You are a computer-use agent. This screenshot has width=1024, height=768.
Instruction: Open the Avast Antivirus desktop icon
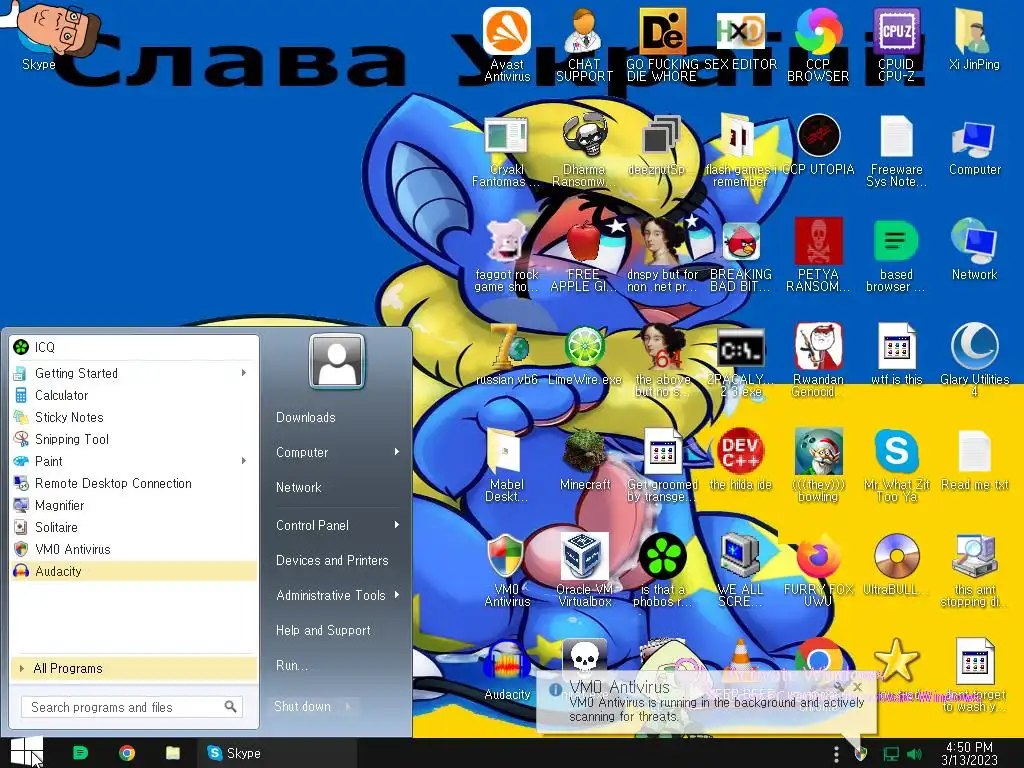[x=507, y=44]
